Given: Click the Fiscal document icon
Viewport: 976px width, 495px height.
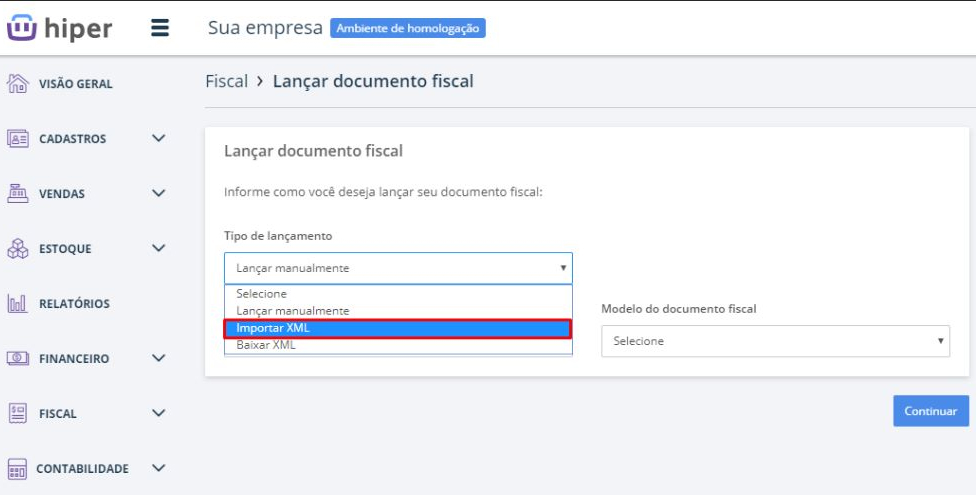Looking at the screenshot, I should pos(17,413).
